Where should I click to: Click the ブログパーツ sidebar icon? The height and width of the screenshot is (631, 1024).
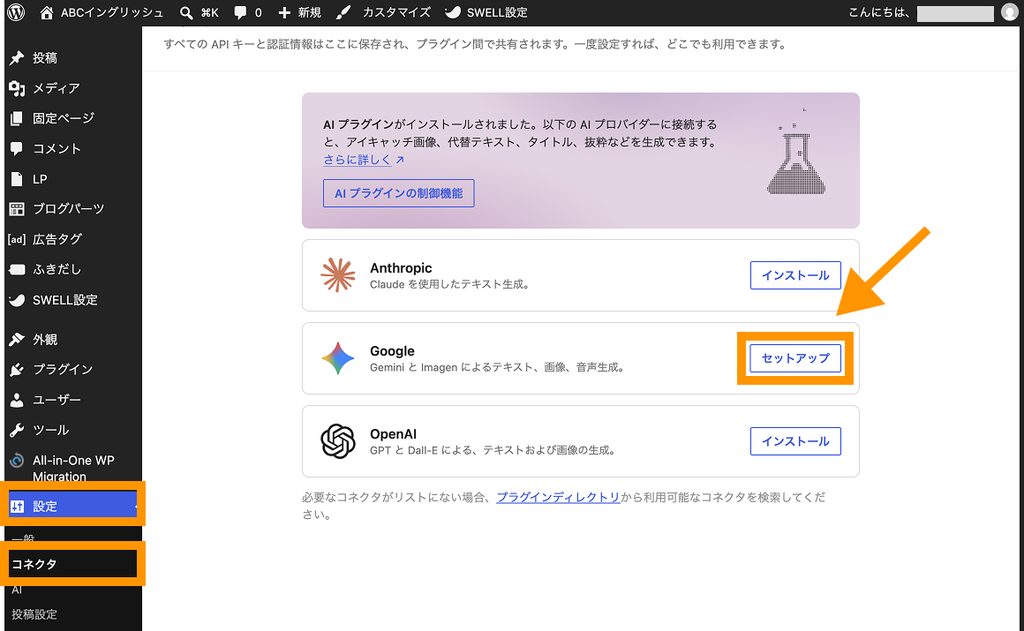tap(17, 209)
